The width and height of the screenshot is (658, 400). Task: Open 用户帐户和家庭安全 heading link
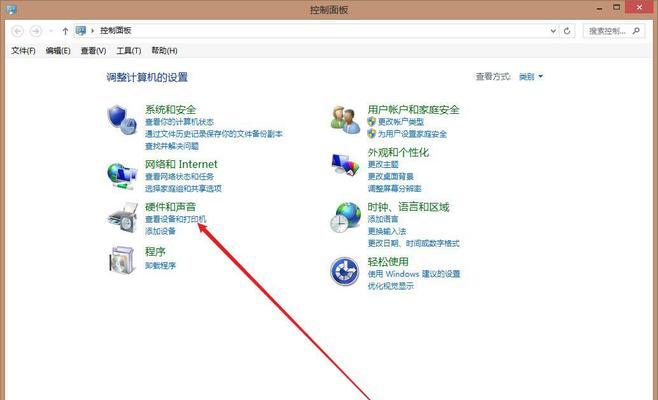tap(413, 110)
